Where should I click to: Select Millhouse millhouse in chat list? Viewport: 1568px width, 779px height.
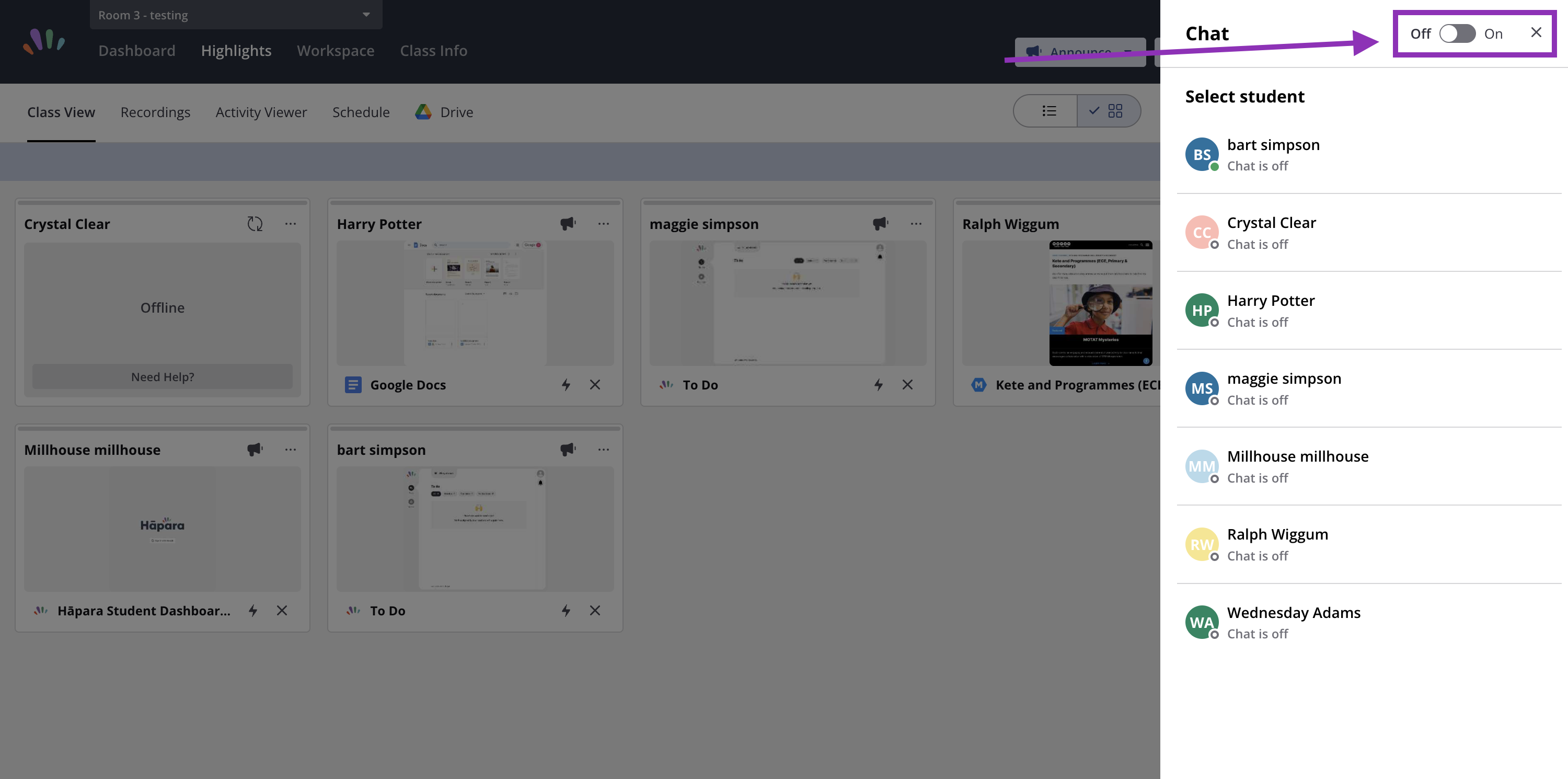point(1369,466)
